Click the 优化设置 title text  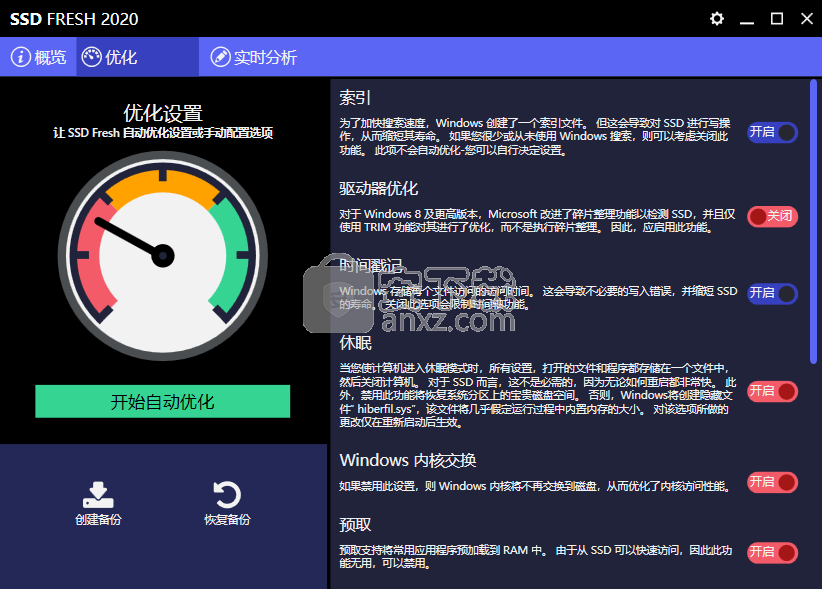tap(163, 113)
